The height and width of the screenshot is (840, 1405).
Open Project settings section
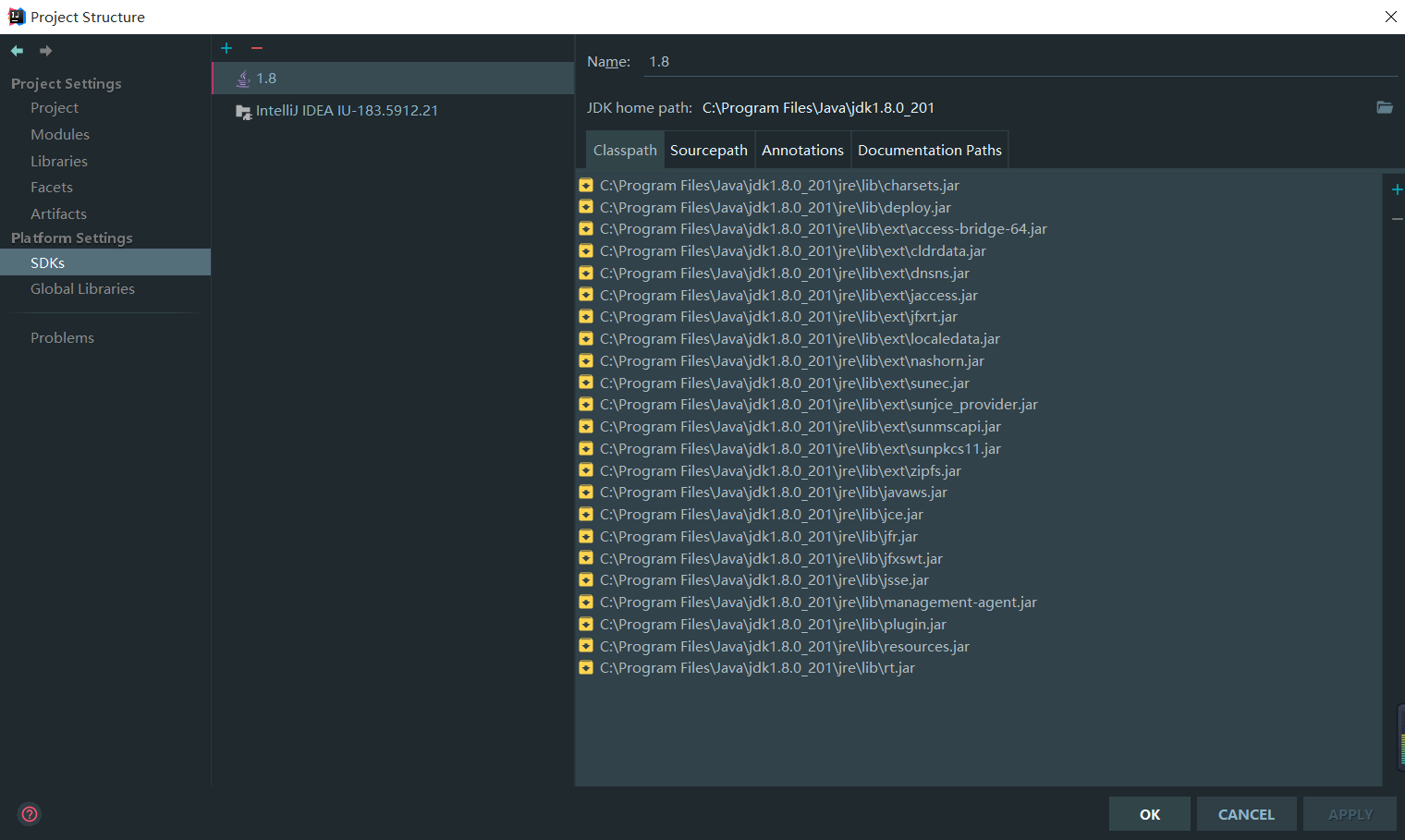[55, 108]
